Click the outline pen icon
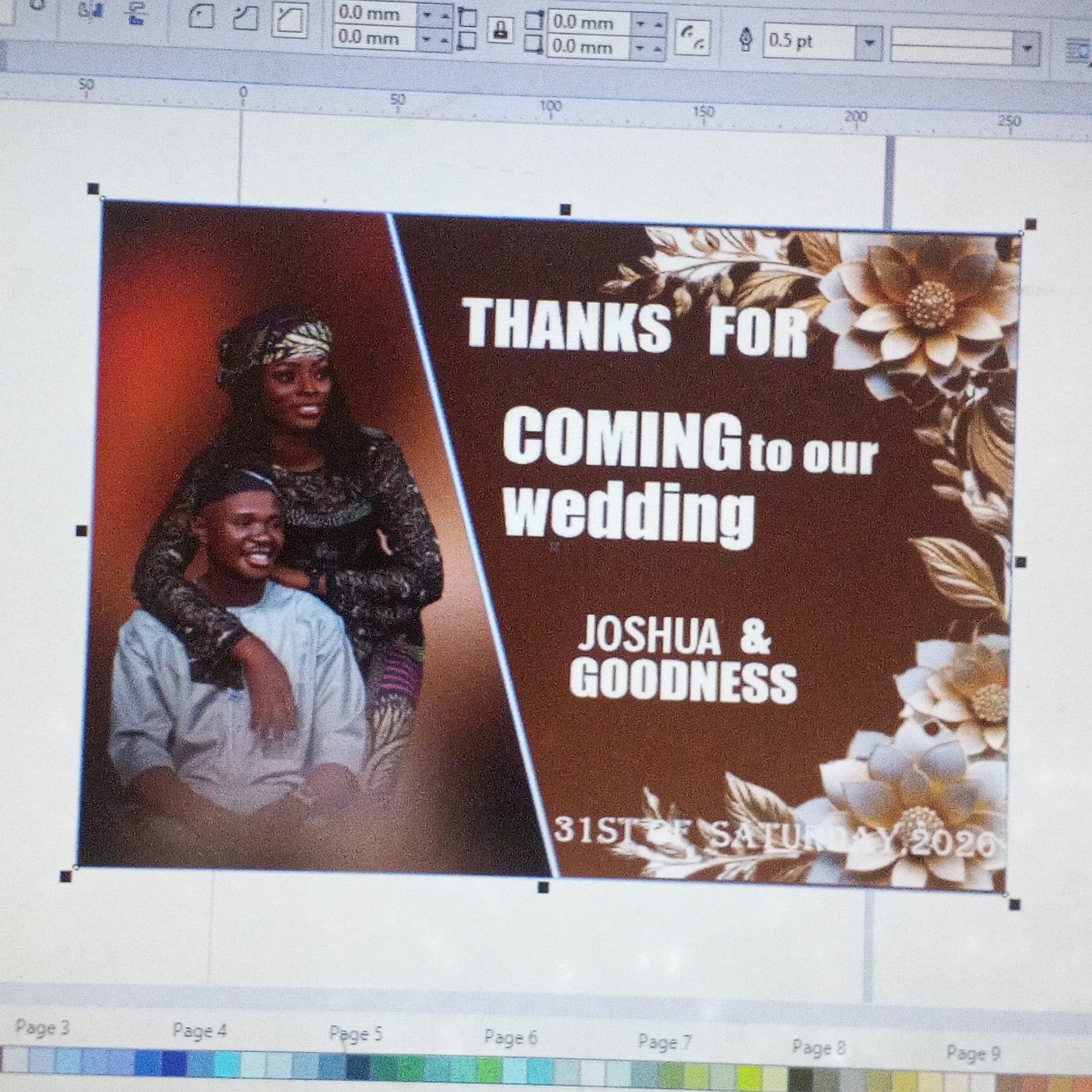 (746, 40)
